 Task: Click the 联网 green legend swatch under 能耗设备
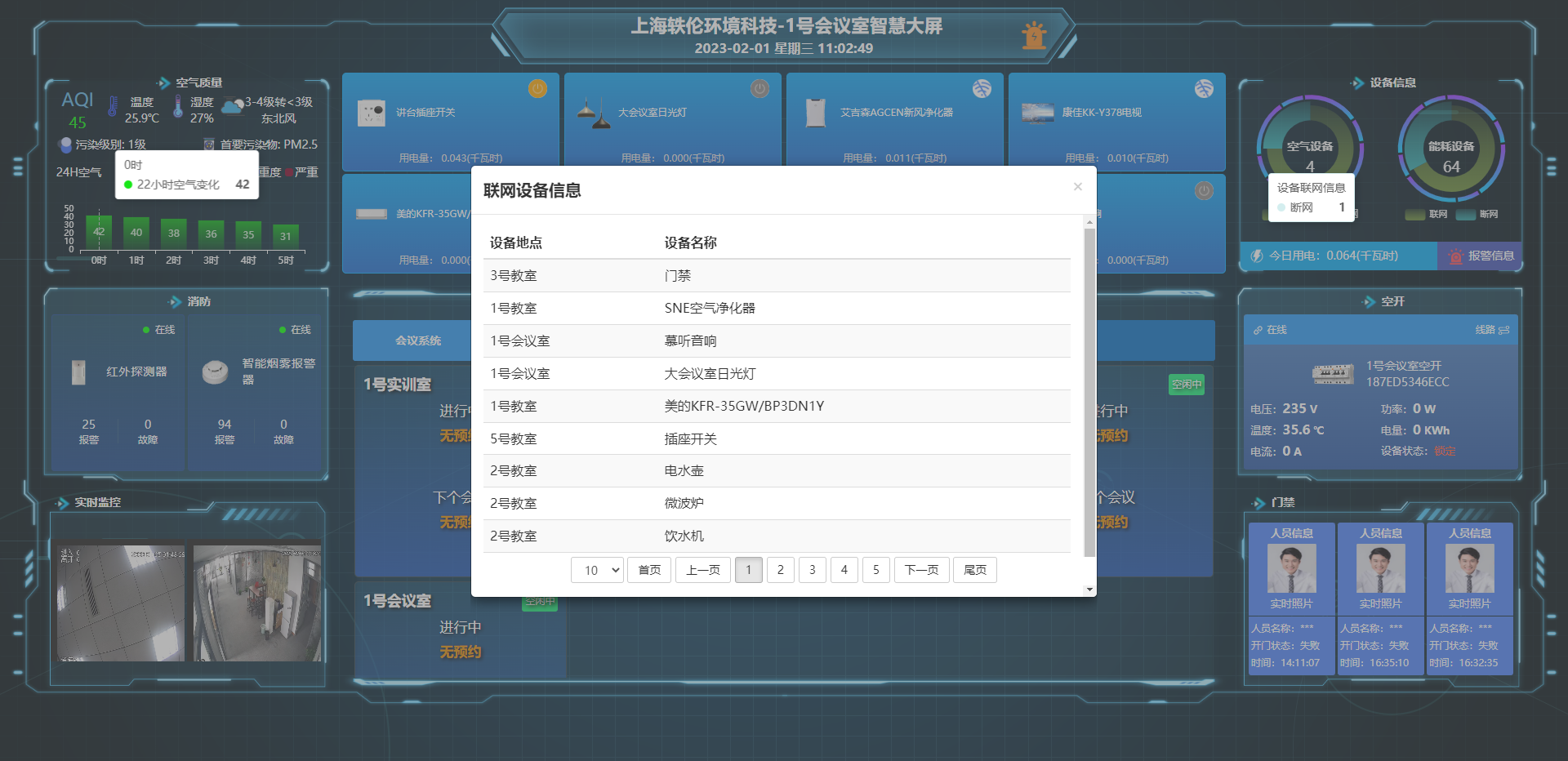[x=1415, y=214]
